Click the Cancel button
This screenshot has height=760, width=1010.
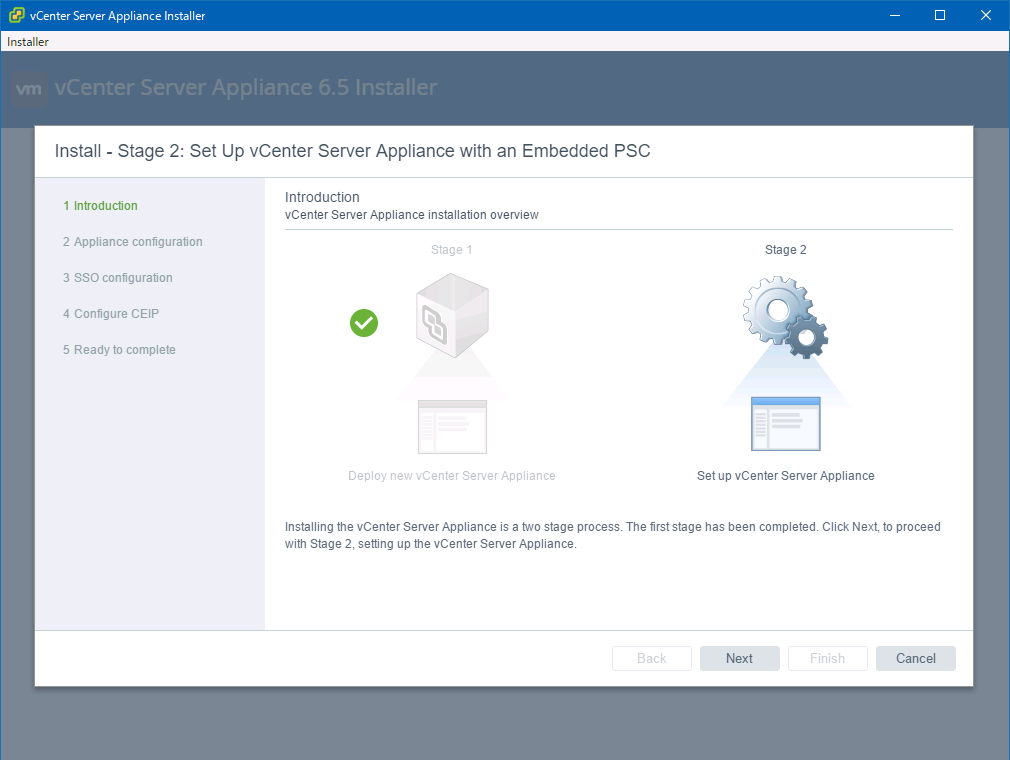pyautogui.click(x=915, y=658)
